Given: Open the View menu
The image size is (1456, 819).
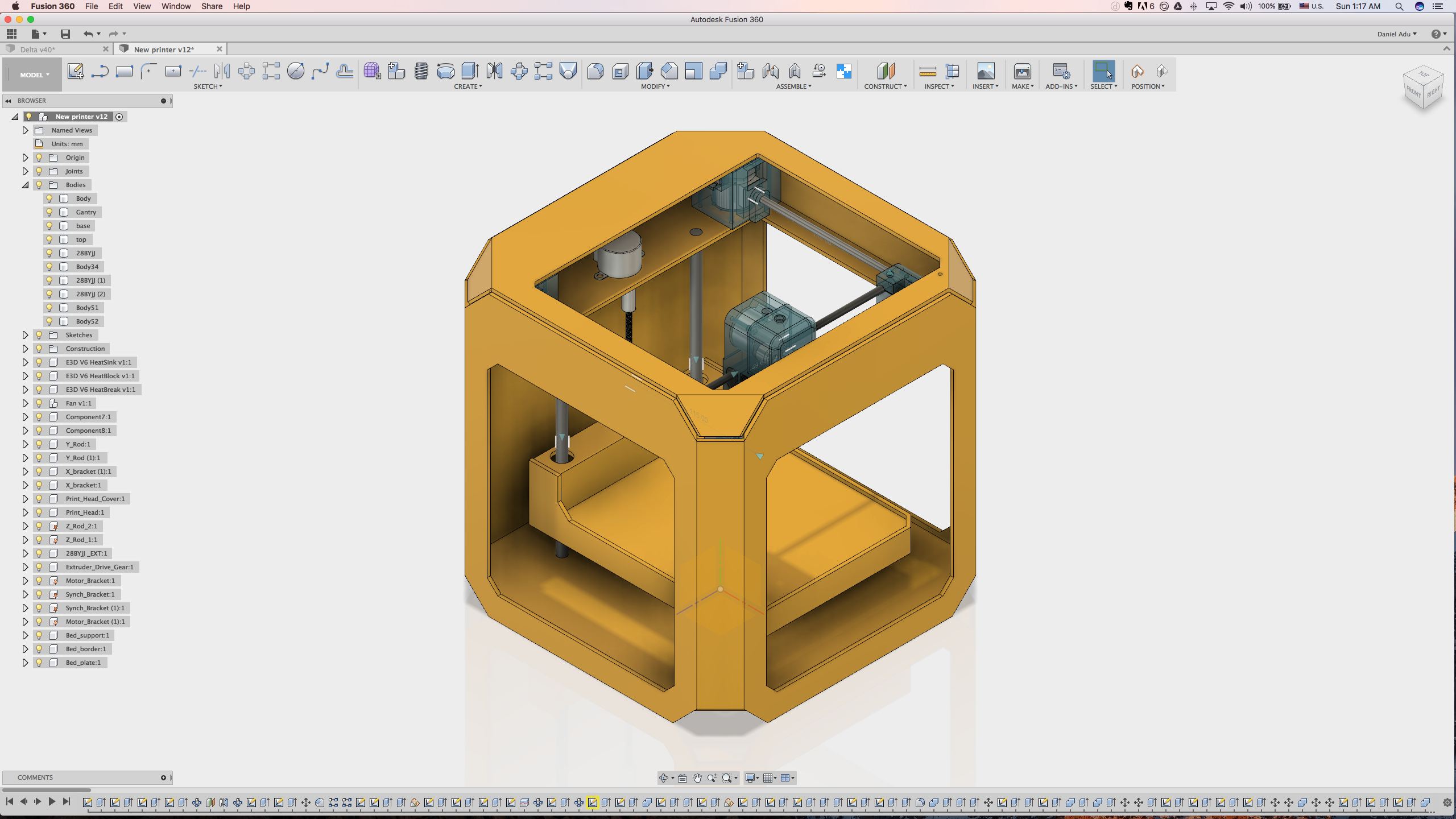Looking at the screenshot, I should 142,6.
